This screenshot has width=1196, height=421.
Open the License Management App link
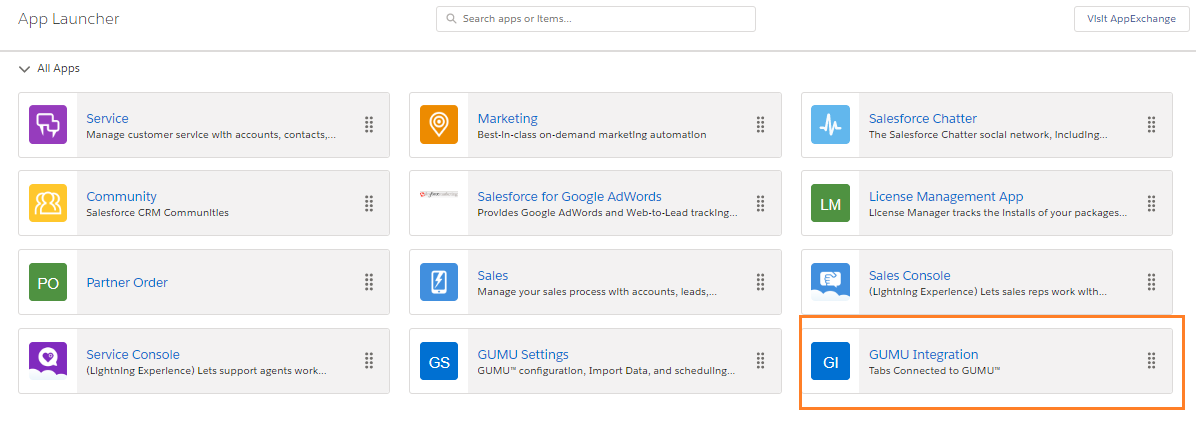946,197
